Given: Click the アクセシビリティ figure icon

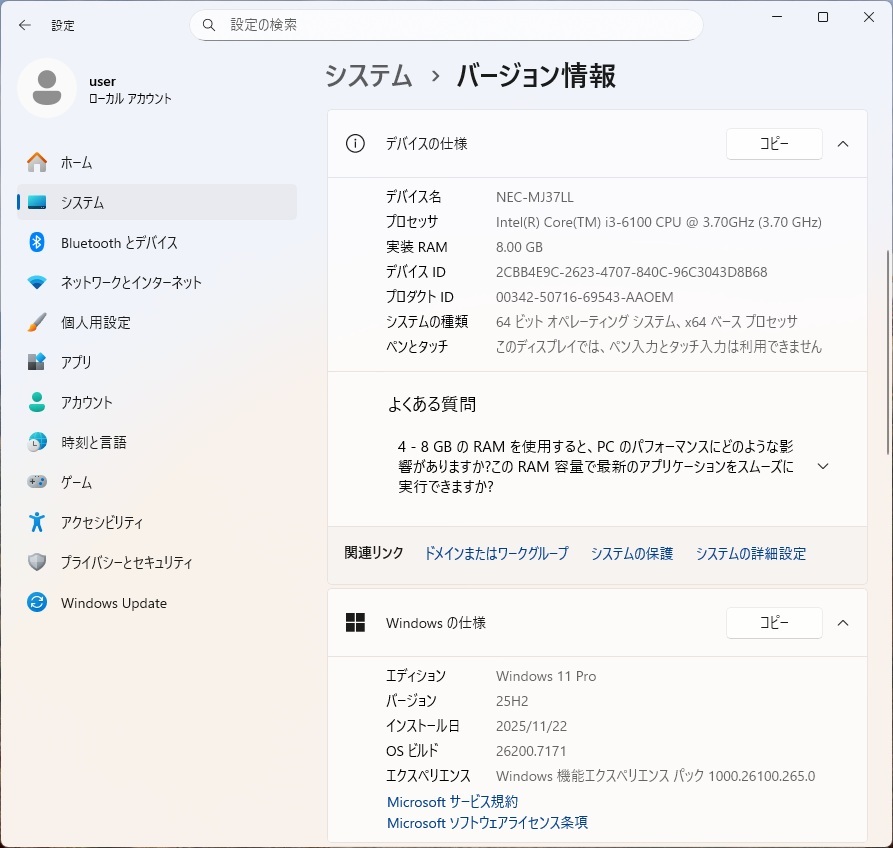Looking at the screenshot, I should (x=37, y=522).
